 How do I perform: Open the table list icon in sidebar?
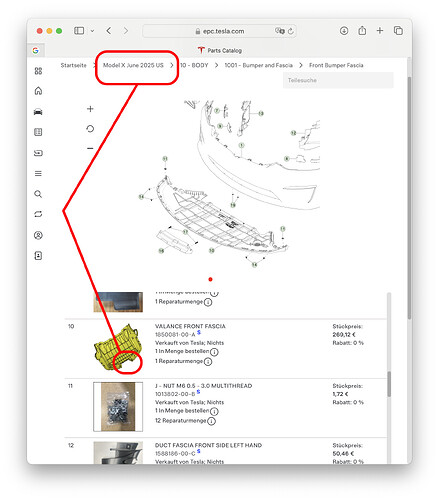click(38, 132)
